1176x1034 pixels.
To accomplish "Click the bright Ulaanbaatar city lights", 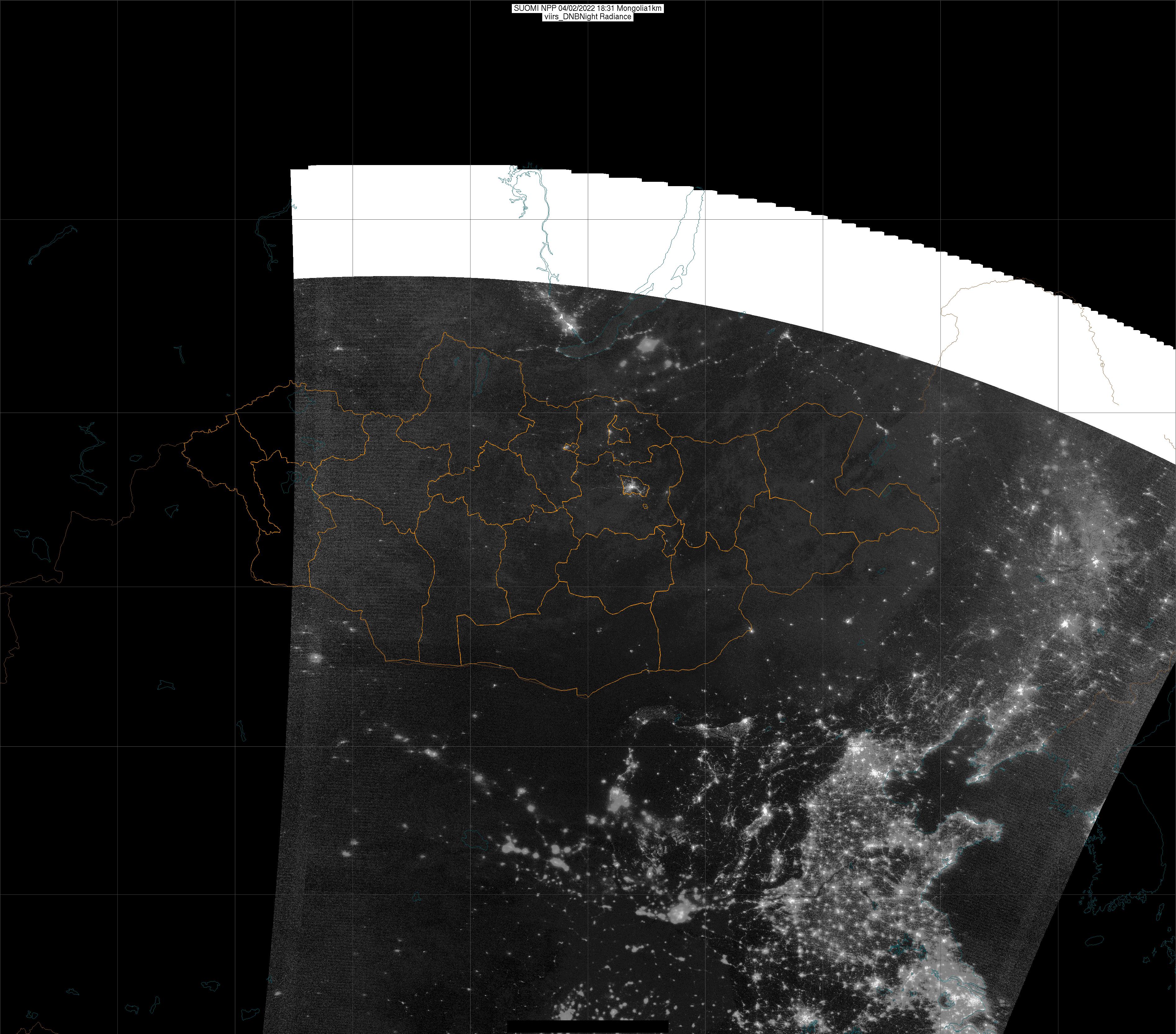I will tap(633, 488).
